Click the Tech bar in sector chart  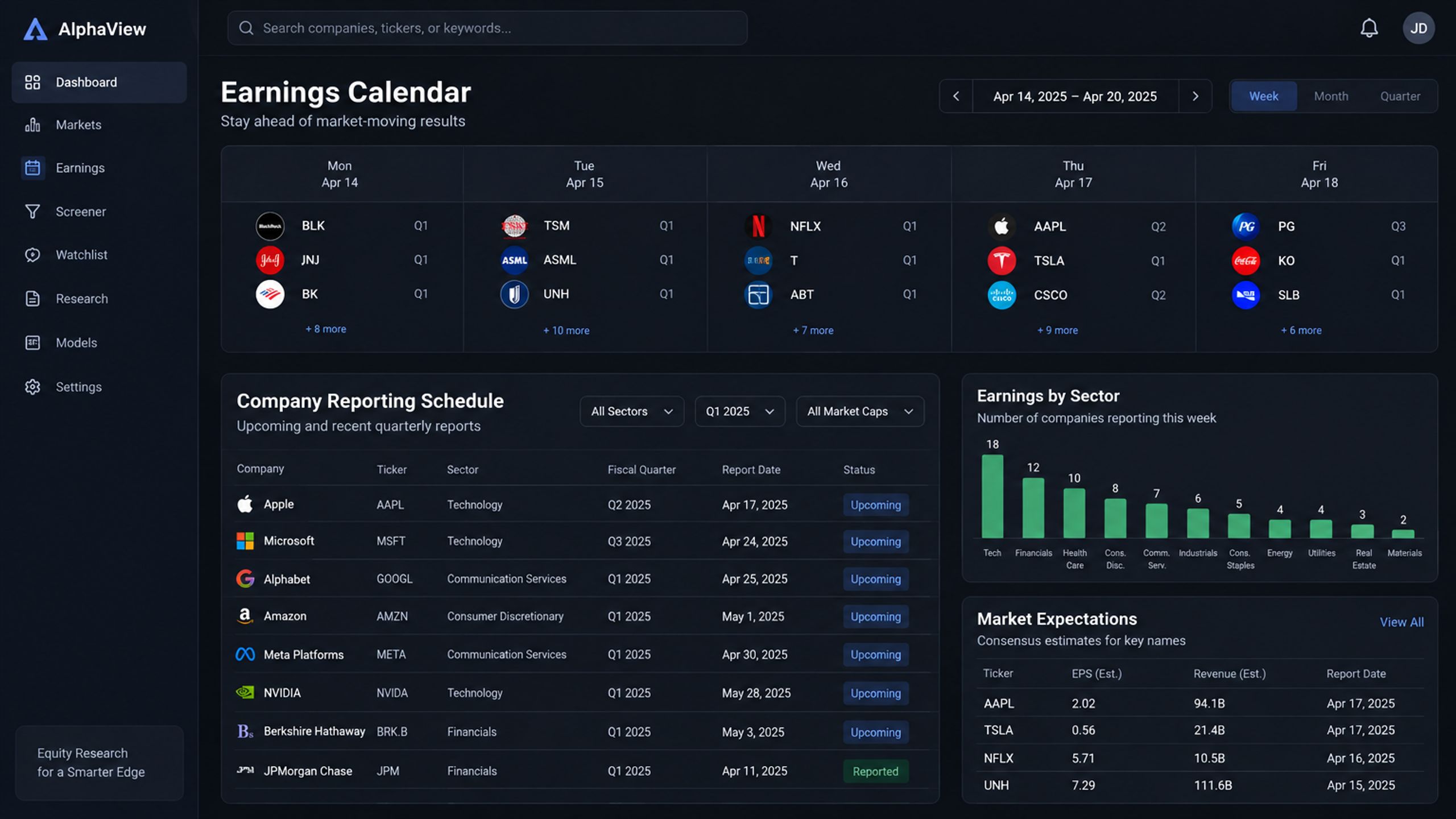click(x=992, y=496)
